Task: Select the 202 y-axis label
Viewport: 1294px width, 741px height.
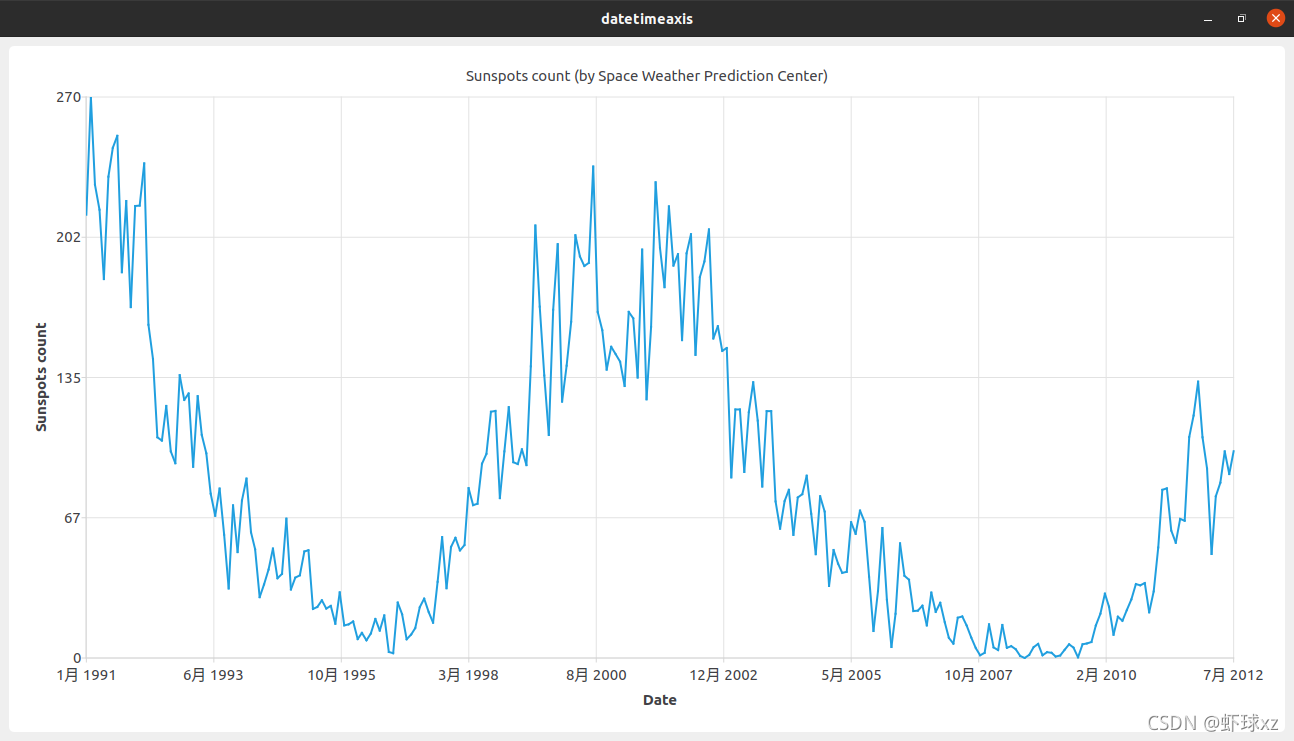Action: 68,237
